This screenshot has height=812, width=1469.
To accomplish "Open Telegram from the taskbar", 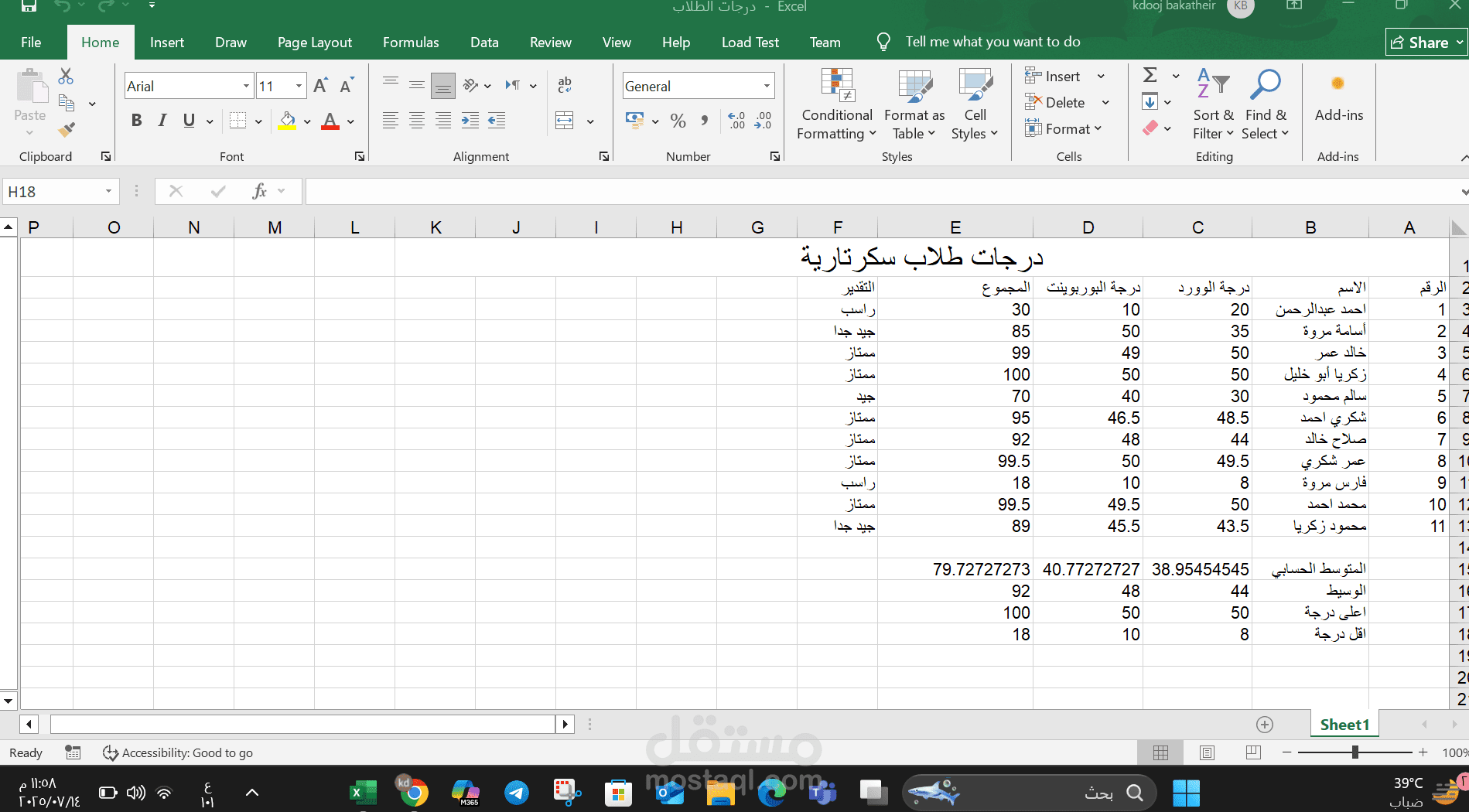I will 516,792.
